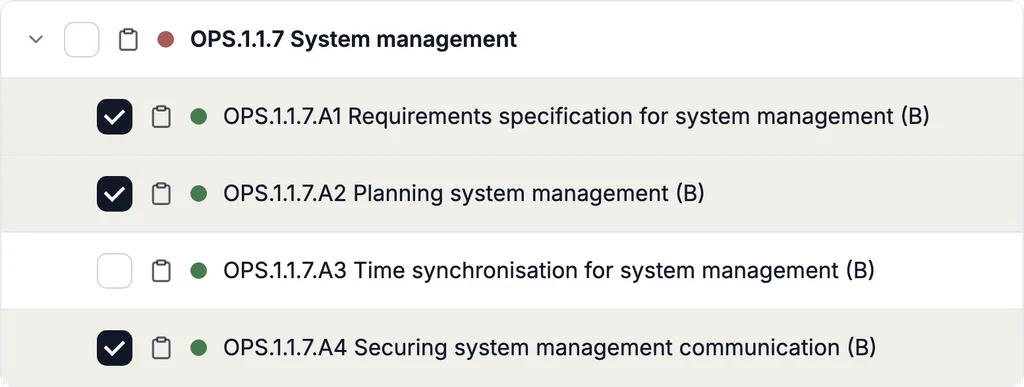Click green status dot of A2 Planning row
This screenshot has width=1024, height=387.
click(199, 194)
